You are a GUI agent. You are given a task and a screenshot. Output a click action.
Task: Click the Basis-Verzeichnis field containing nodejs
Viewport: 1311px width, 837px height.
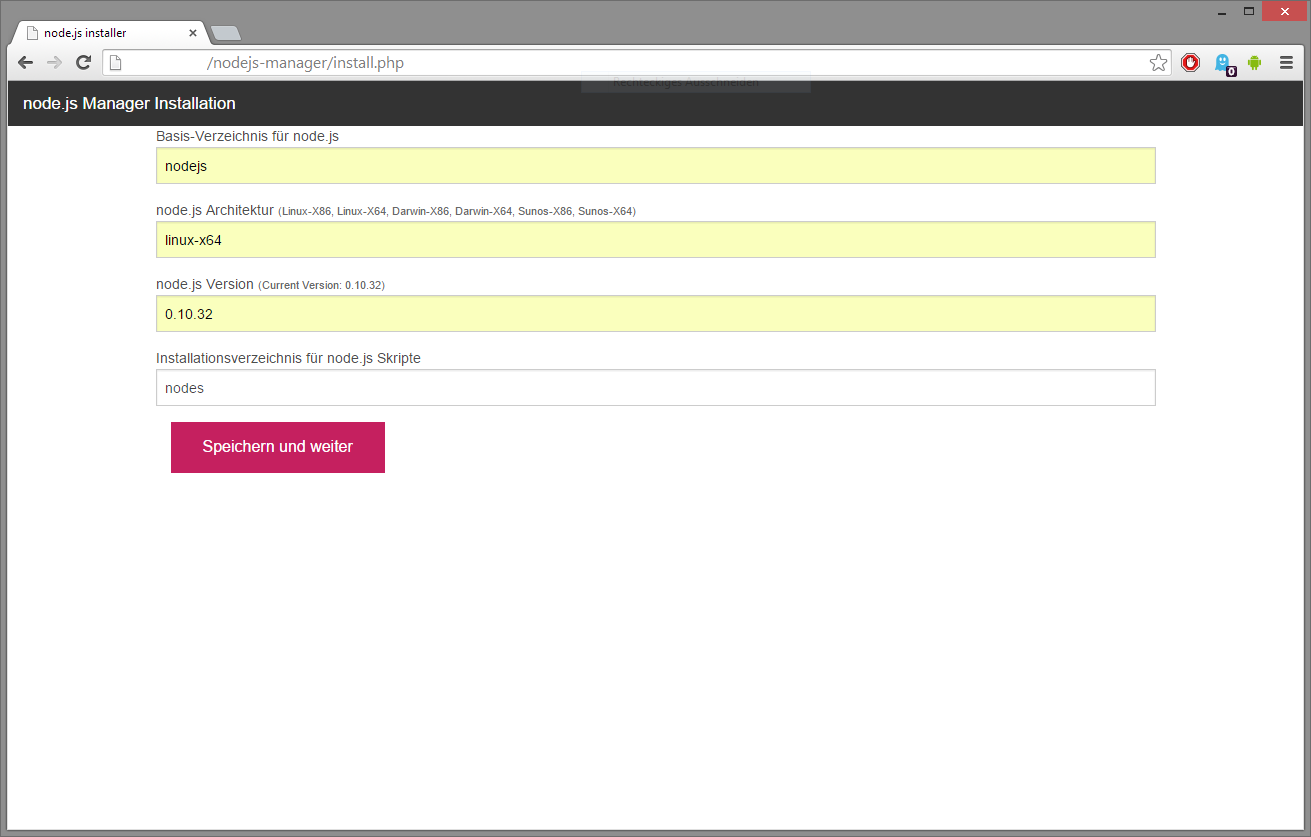[656, 166]
